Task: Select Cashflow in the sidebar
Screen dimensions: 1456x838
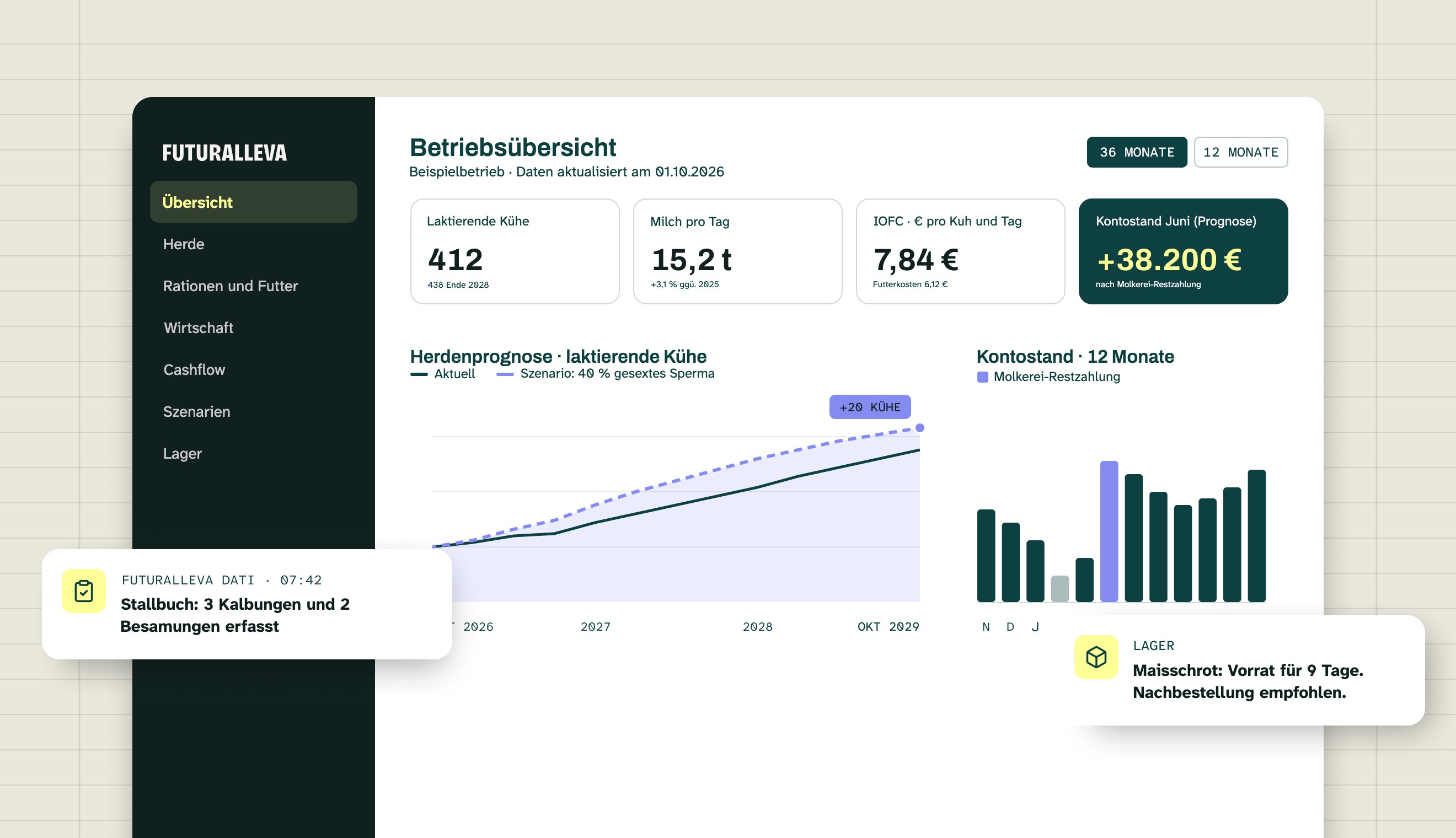Action: (x=194, y=369)
